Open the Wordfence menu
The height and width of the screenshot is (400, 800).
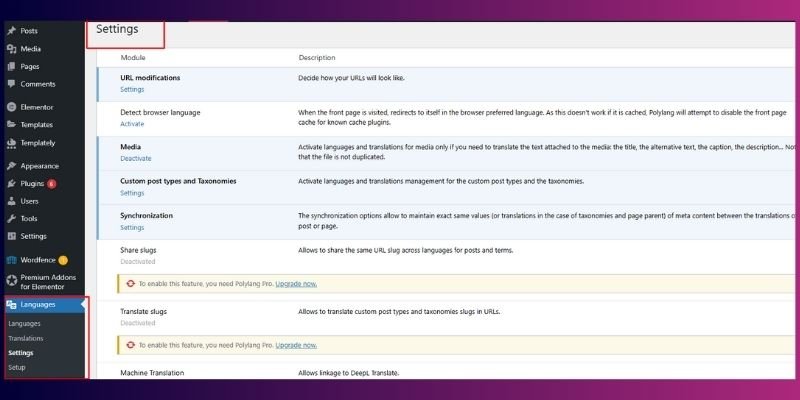click(38, 260)
